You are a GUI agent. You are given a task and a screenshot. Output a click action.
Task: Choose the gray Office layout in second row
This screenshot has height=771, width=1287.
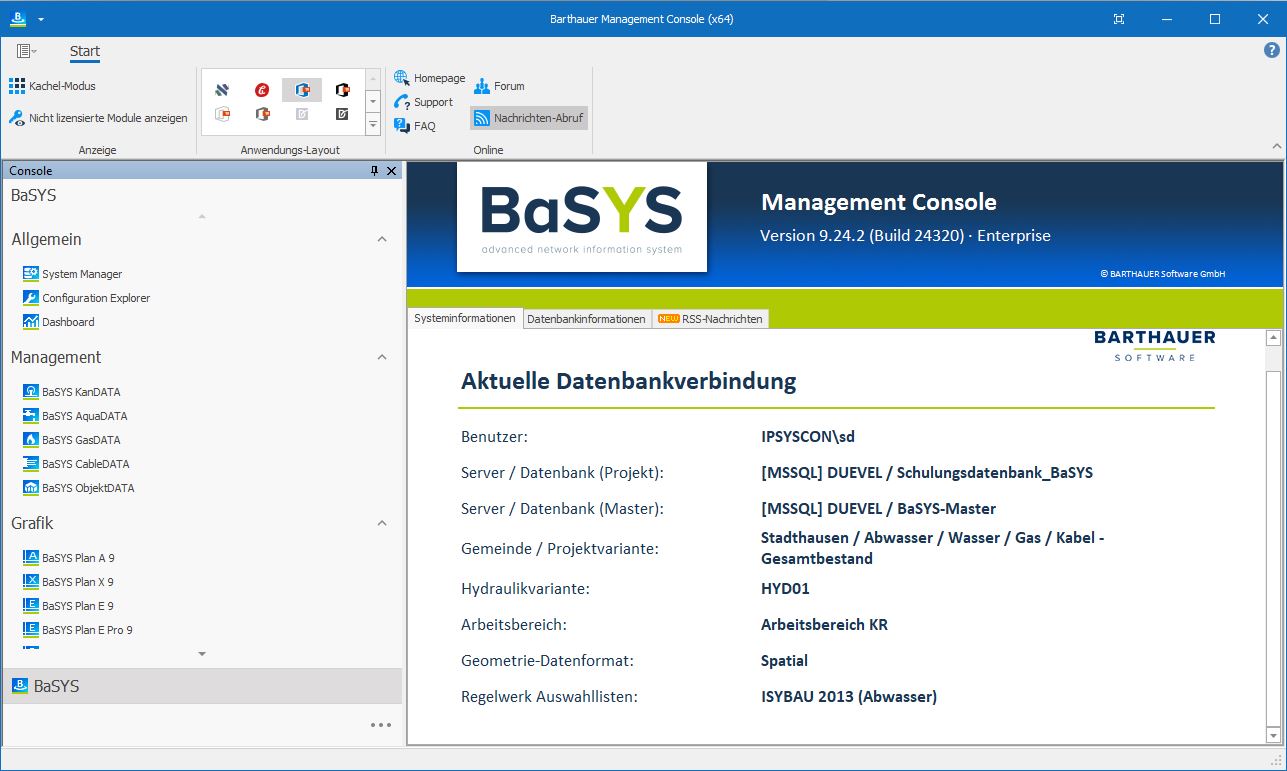(262, 114)
